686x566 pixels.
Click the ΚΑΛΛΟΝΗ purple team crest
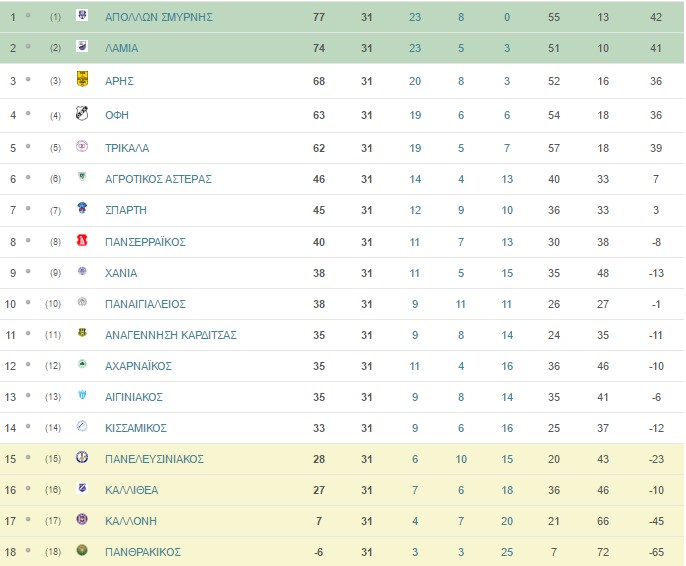click(x=82, y=519)
